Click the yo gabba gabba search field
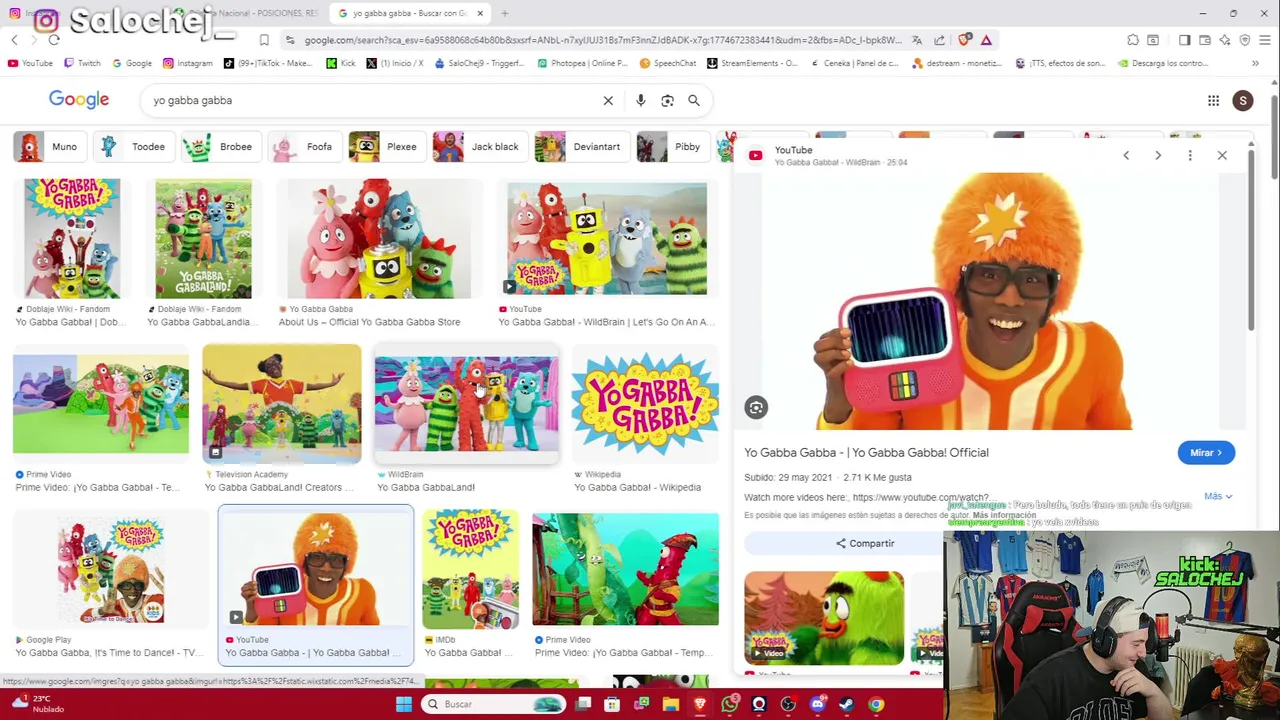 click(x=370, y=100)
